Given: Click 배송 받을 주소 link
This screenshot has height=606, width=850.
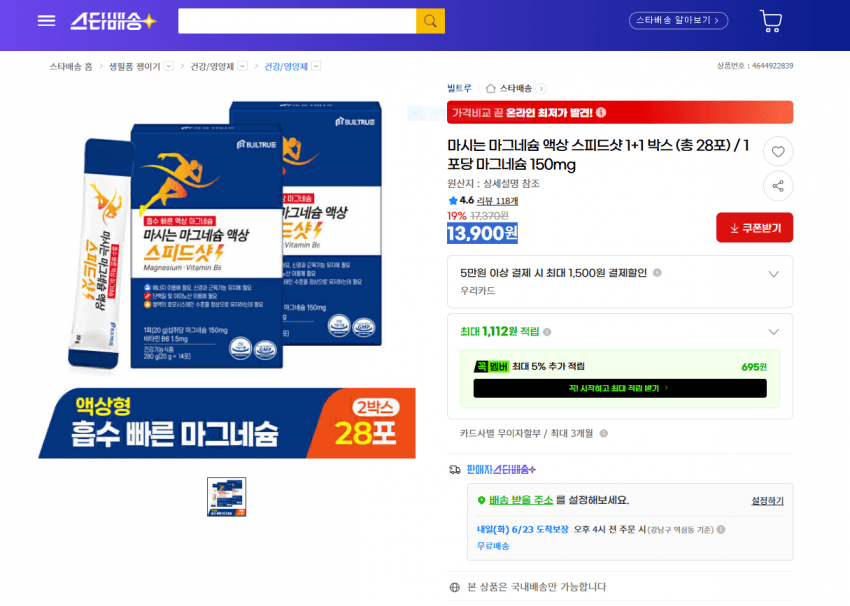Looking at the screenshot, I should click(x=521, y=500).
